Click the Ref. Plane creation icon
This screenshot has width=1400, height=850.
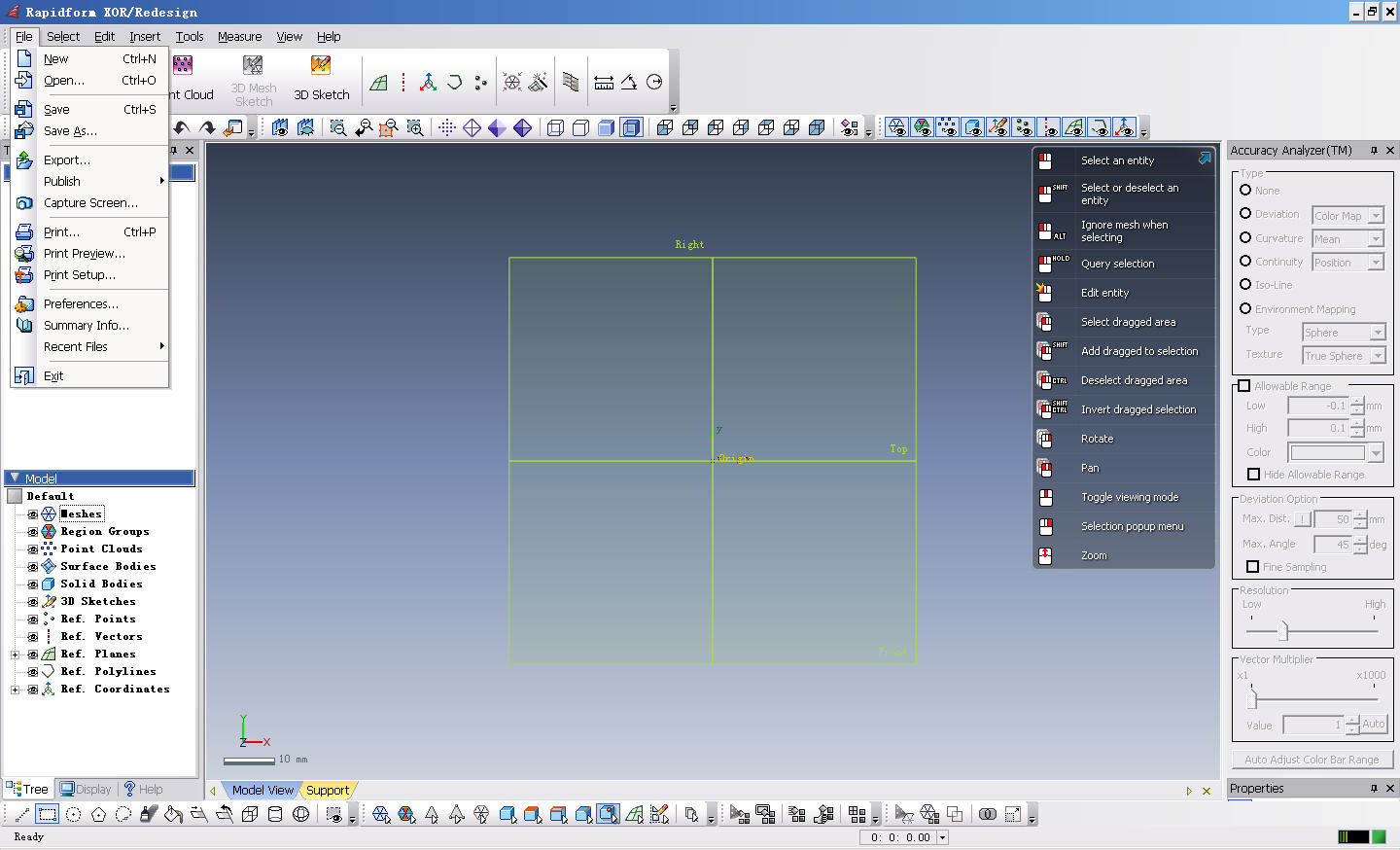(x=379, y=83)
